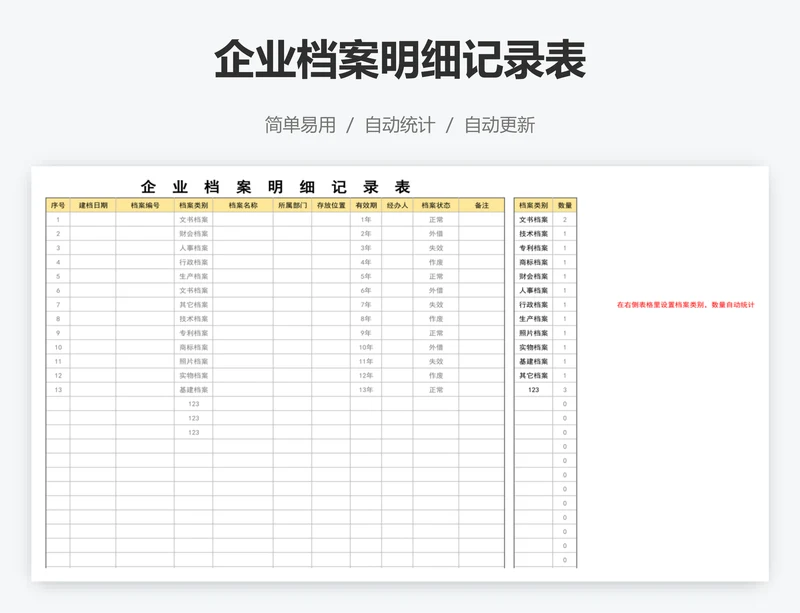Click the 序号 column header
The image size is (800, 613).
click(58, 205)
